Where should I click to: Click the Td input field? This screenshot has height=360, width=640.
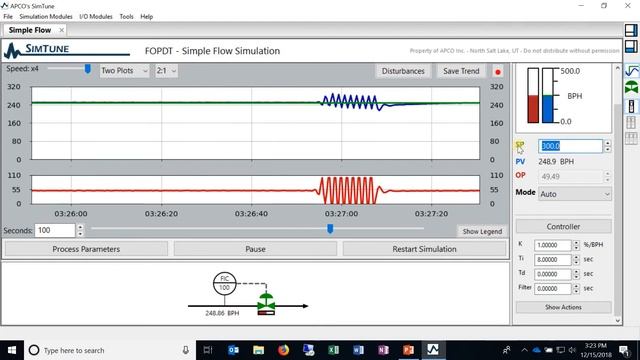pyautogui.click(x=553, y=274)
